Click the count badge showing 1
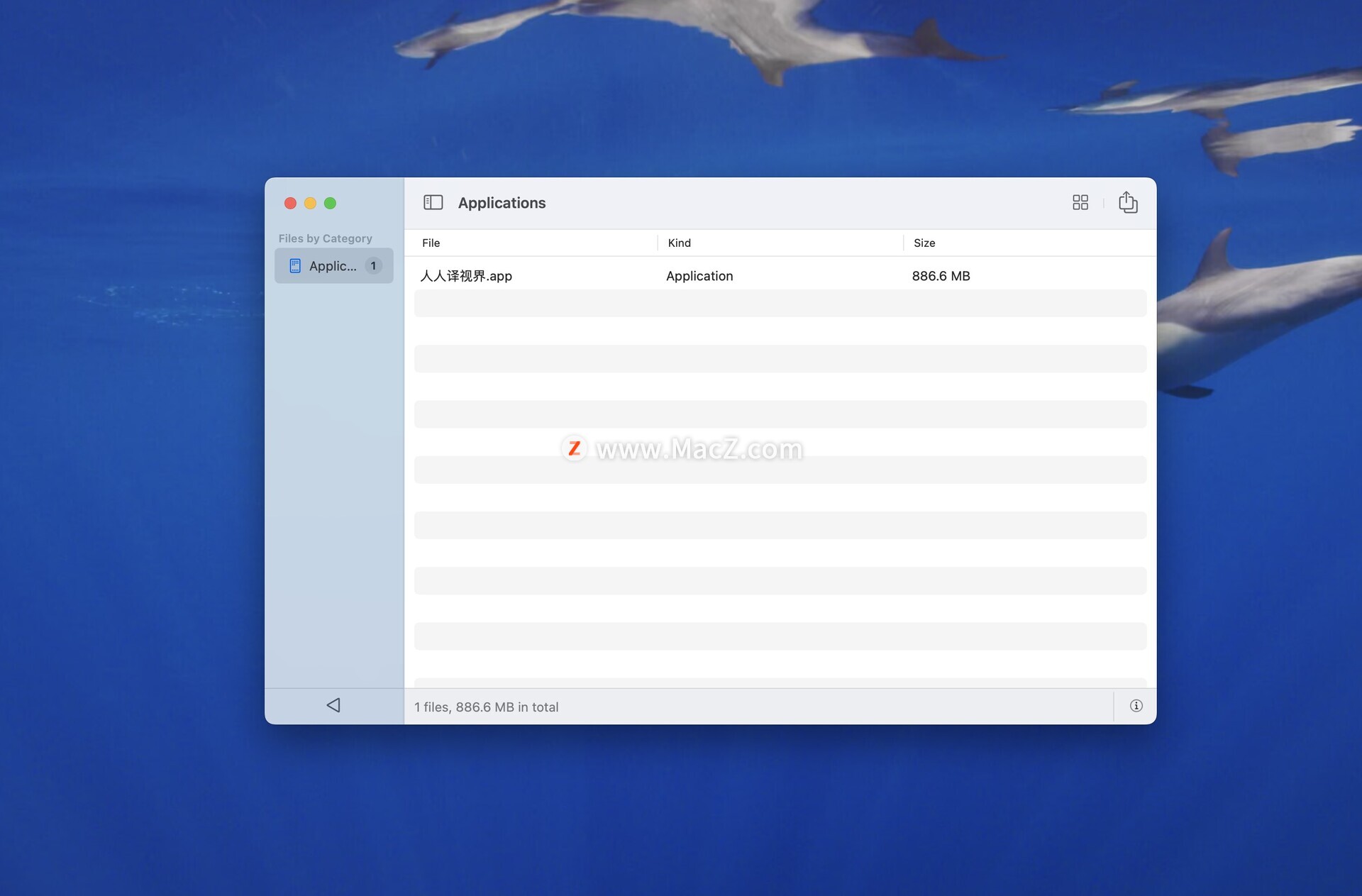 (x=373, y=266)
